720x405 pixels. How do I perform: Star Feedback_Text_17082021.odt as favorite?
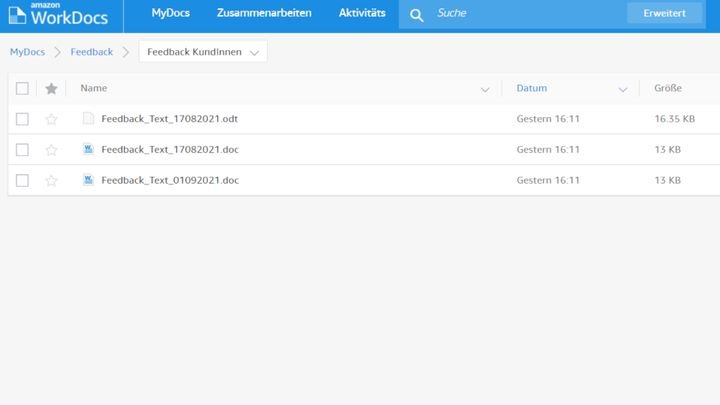(51, 119)
